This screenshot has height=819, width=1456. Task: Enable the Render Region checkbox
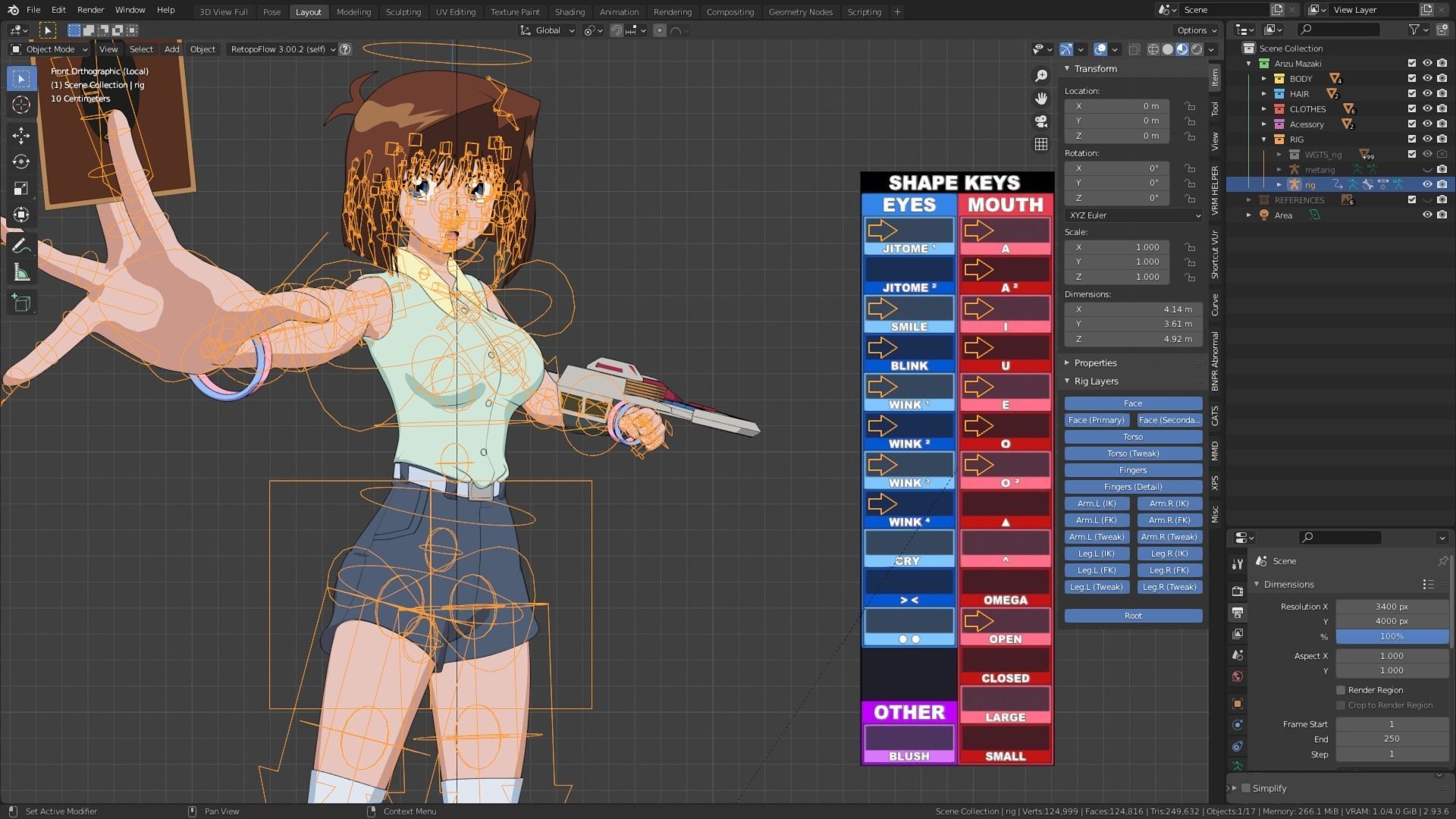click(1341, 690)
